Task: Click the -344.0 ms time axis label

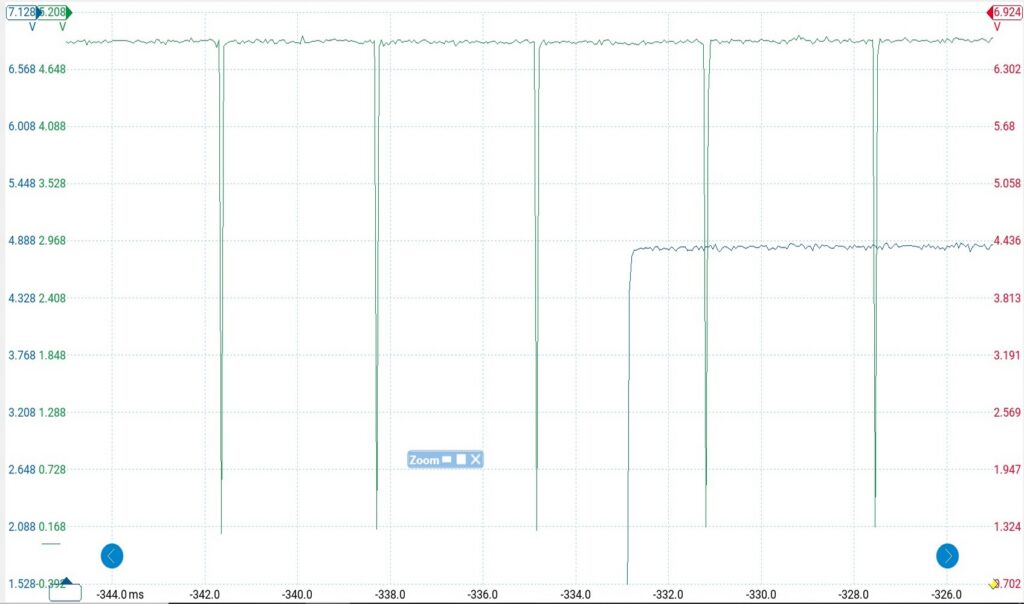Action: click(119, 594)
